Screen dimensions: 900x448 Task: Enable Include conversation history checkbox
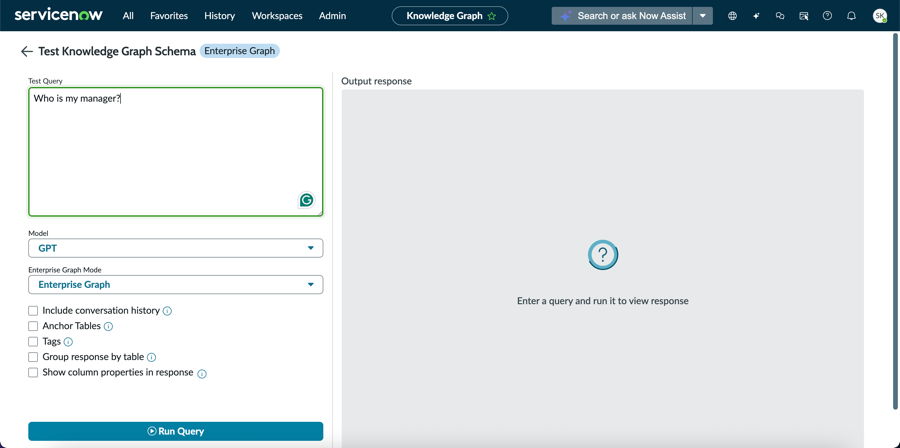pos(33,311)
